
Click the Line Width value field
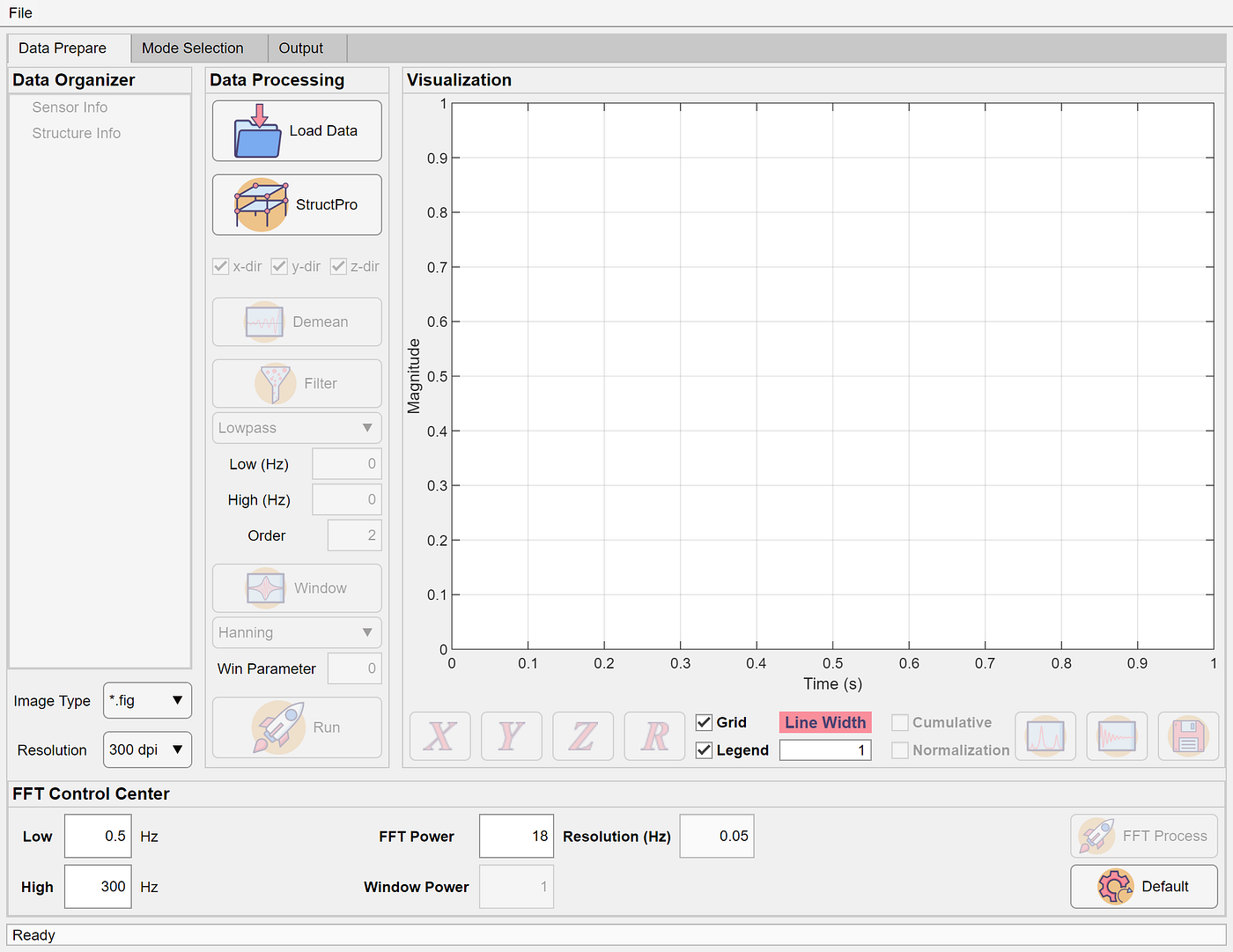(825, 750)
